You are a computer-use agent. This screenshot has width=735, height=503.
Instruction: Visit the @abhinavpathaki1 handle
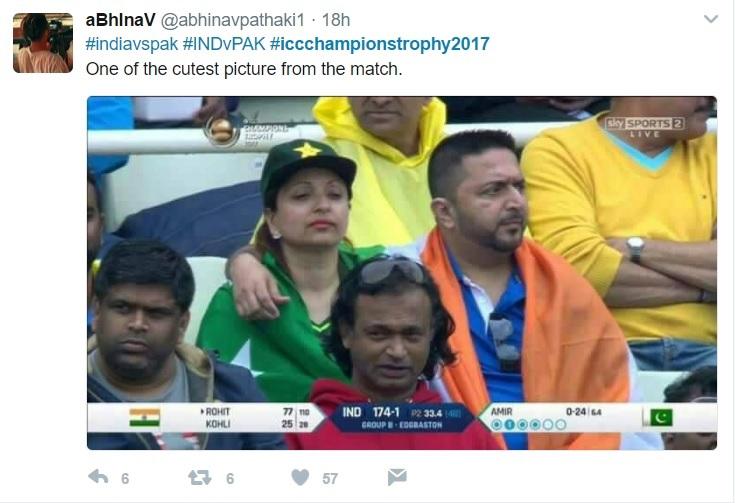tap(233, 20)
